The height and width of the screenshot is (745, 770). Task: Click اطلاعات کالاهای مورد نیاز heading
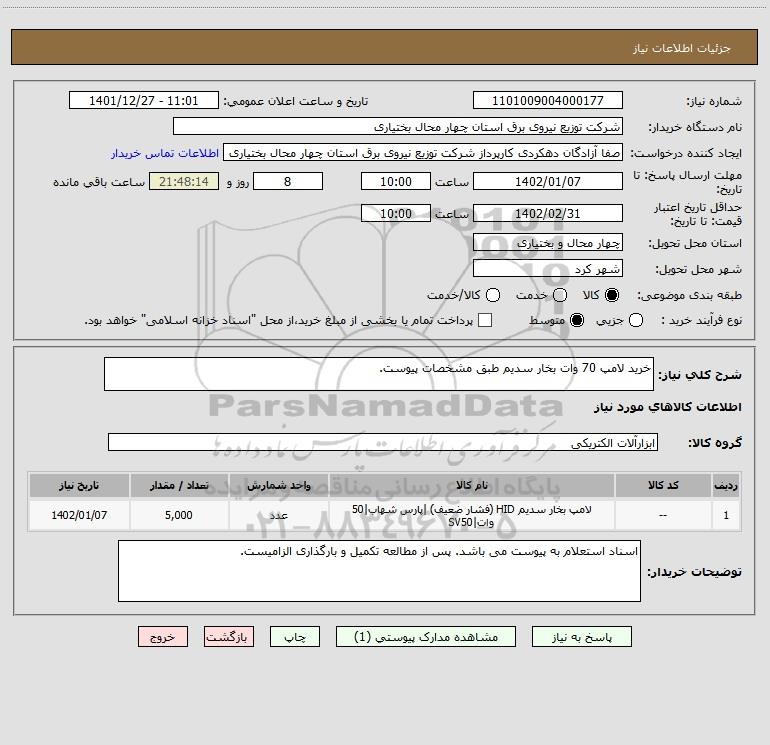tap(668, 407)
